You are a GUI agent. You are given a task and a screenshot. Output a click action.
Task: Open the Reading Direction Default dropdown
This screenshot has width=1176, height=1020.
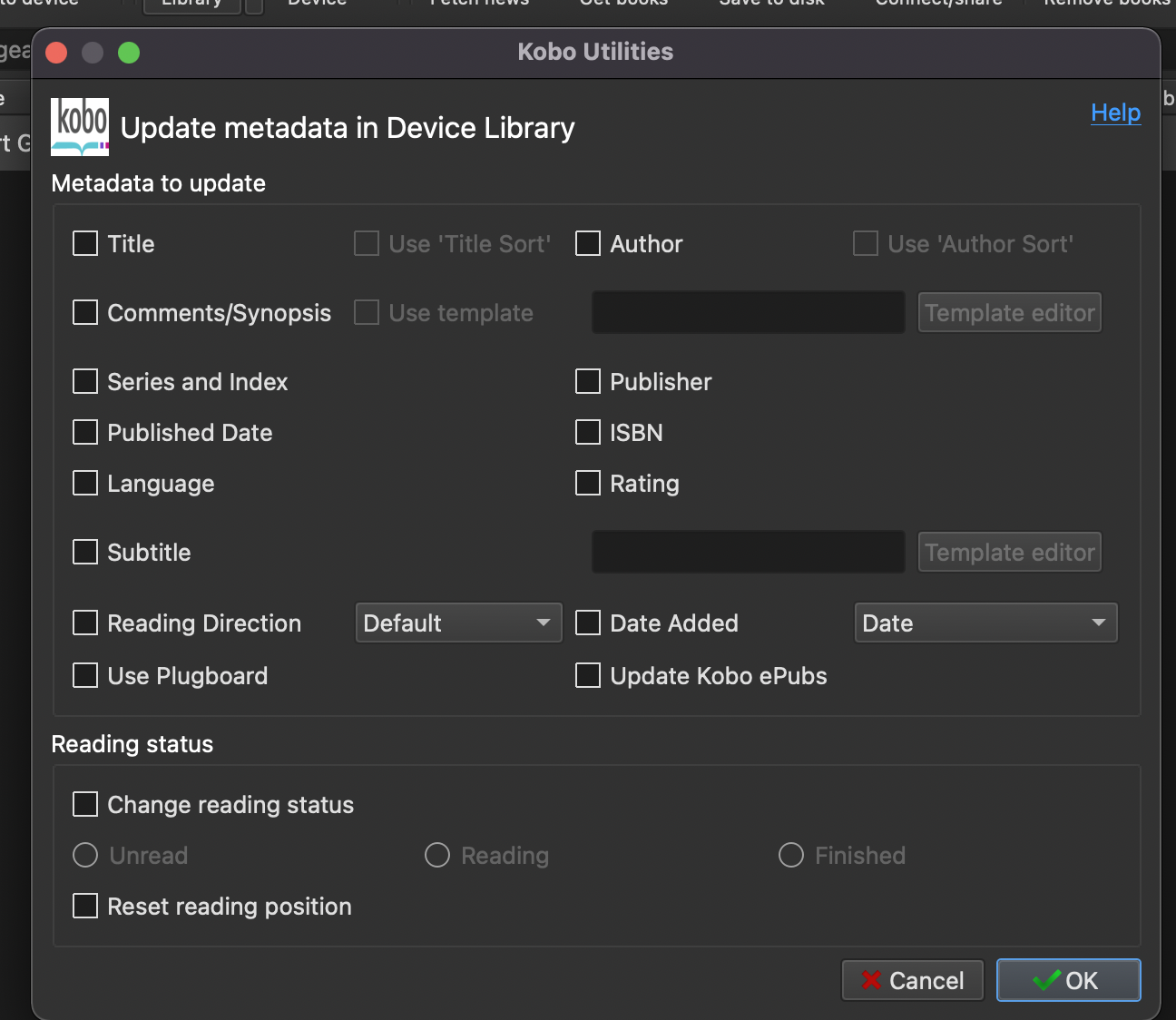(458, 623)
